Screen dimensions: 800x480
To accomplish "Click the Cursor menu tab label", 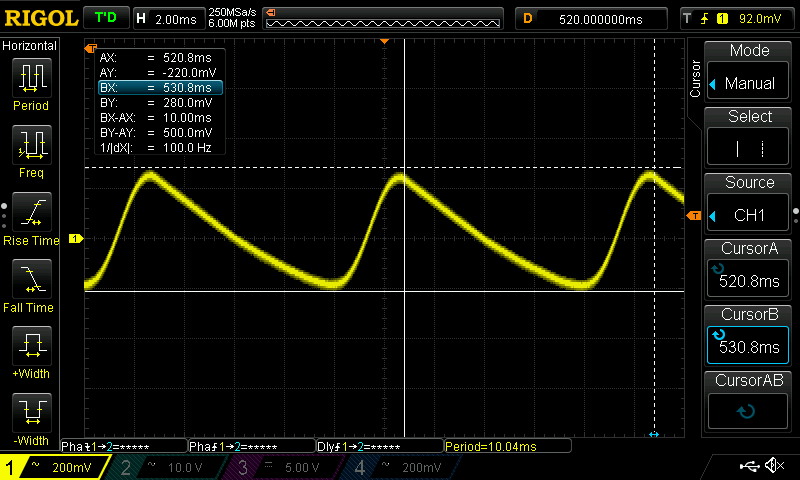I will point(695,79).
